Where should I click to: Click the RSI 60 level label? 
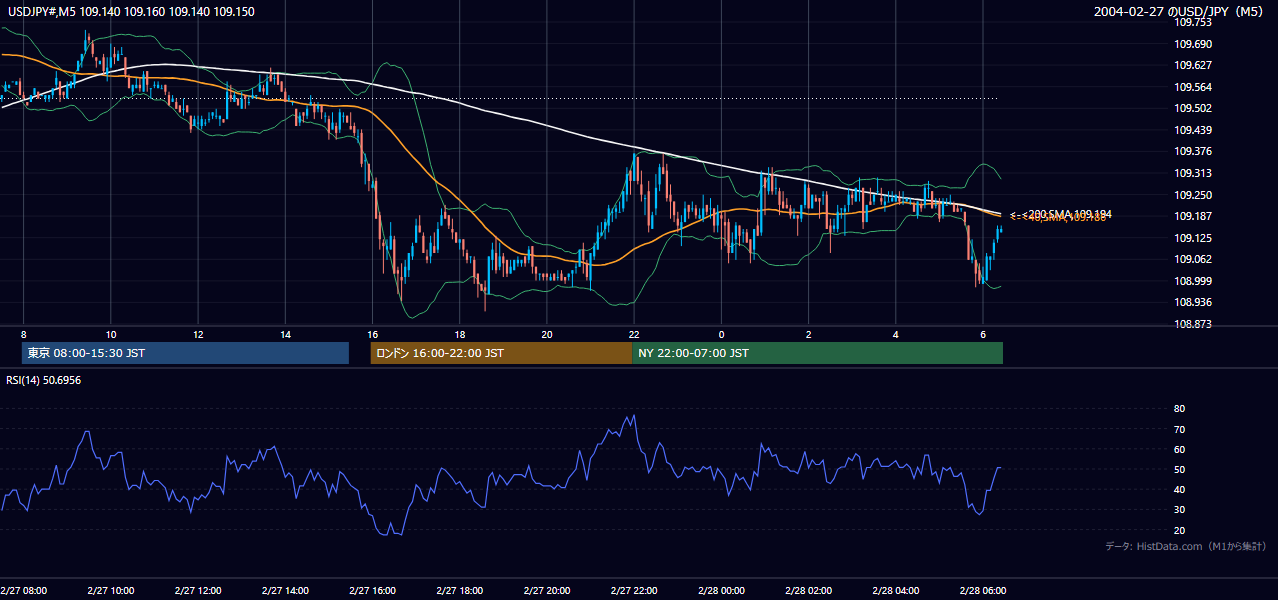coord(1179,449)
